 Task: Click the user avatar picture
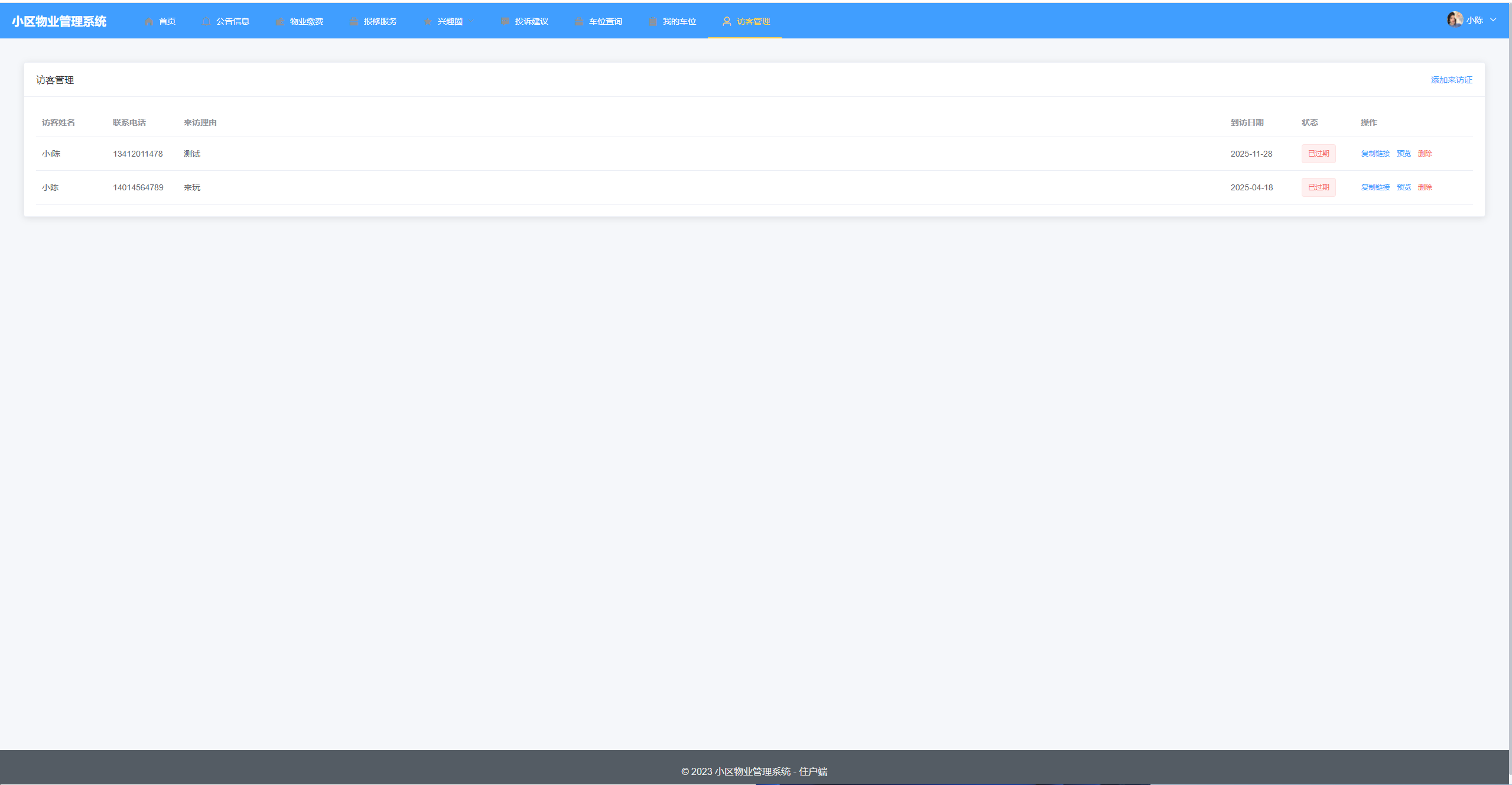point(1455,20)
